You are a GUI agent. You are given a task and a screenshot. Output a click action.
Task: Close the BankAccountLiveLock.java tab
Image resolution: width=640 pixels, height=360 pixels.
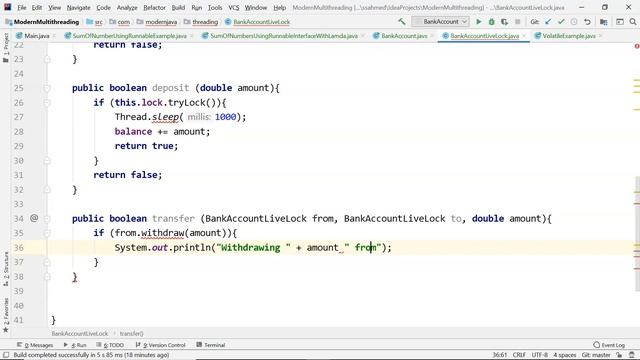click(524, 36)
